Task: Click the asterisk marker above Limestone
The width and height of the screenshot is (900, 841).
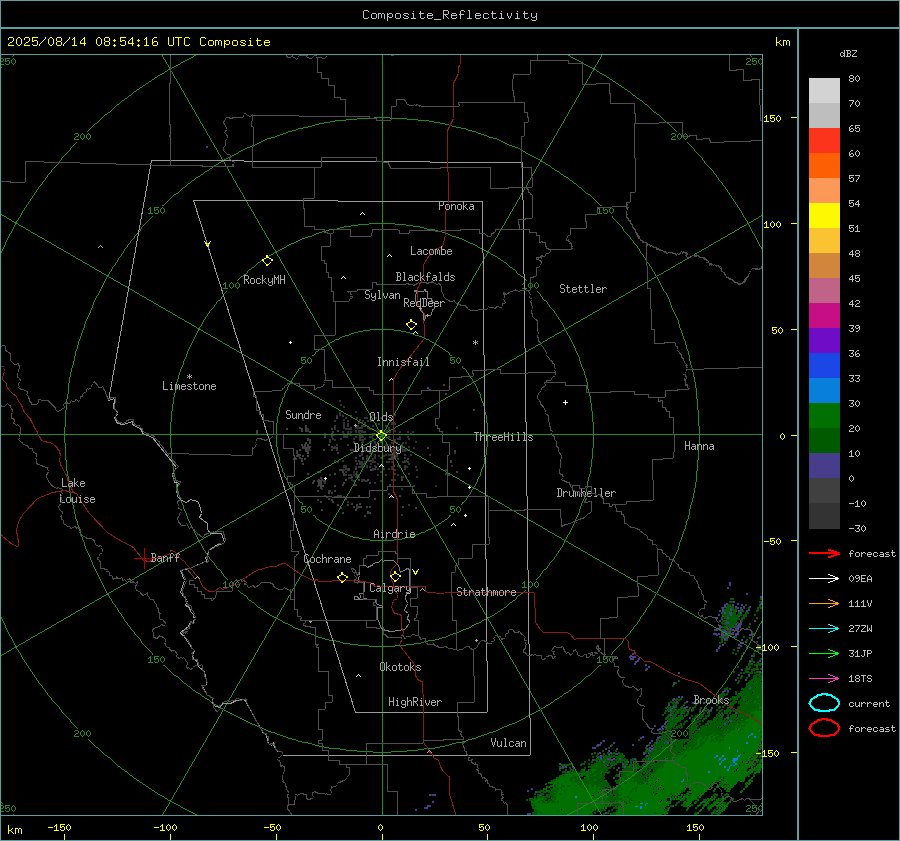Action: click(189, 377)
